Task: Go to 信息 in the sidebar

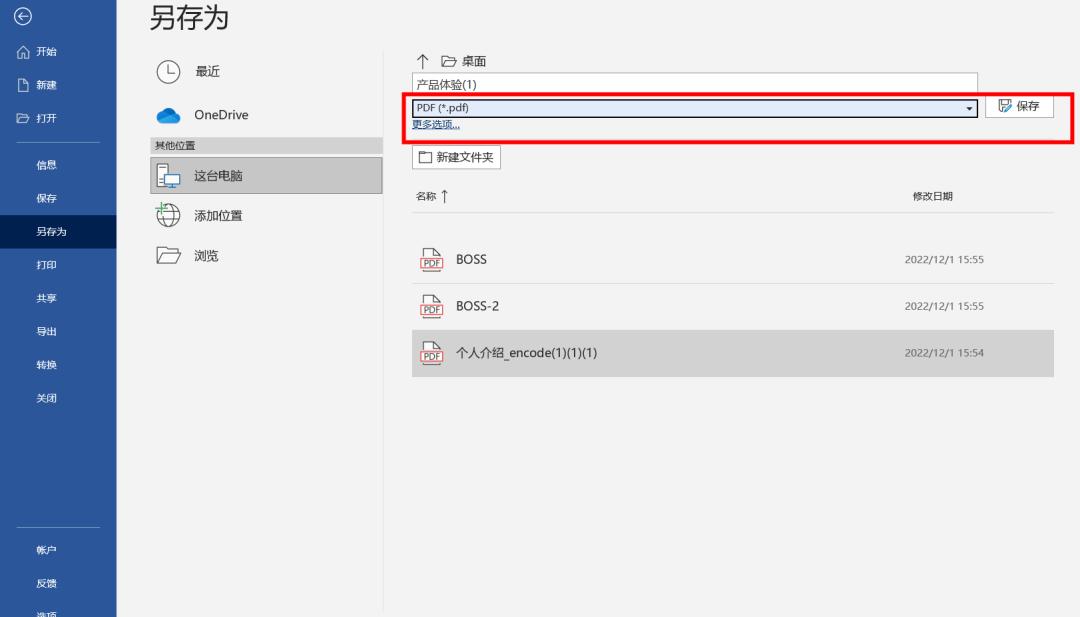Action: (46, 165)
